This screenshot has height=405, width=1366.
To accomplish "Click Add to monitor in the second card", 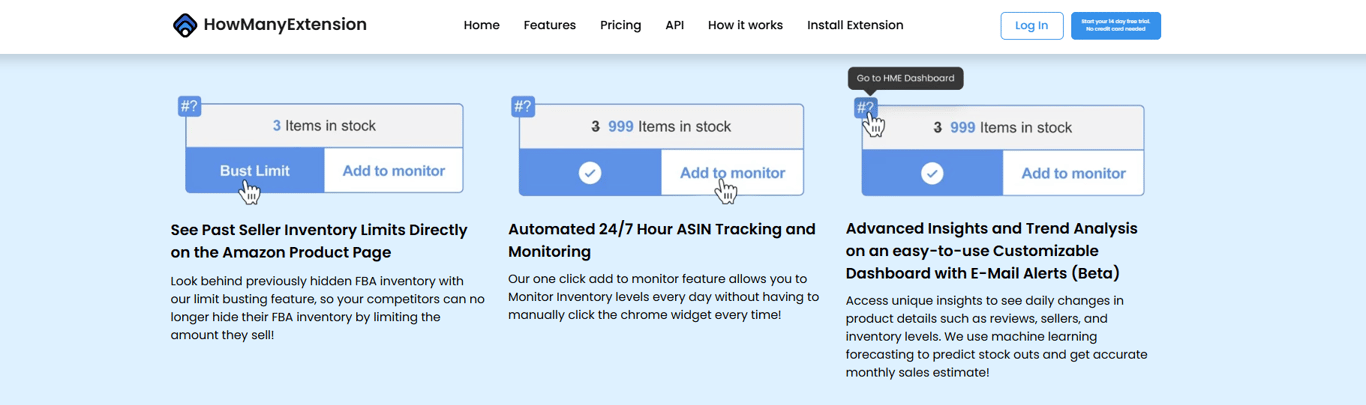I will 732,173.
